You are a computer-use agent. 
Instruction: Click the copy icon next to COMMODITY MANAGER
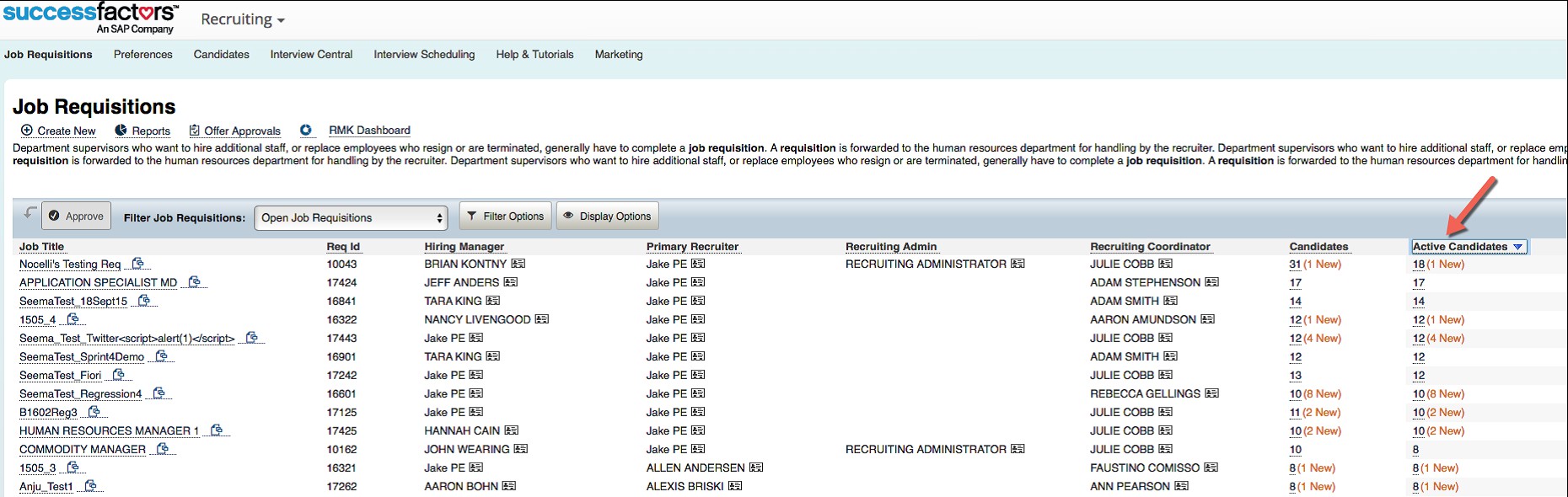coord(164,449)
